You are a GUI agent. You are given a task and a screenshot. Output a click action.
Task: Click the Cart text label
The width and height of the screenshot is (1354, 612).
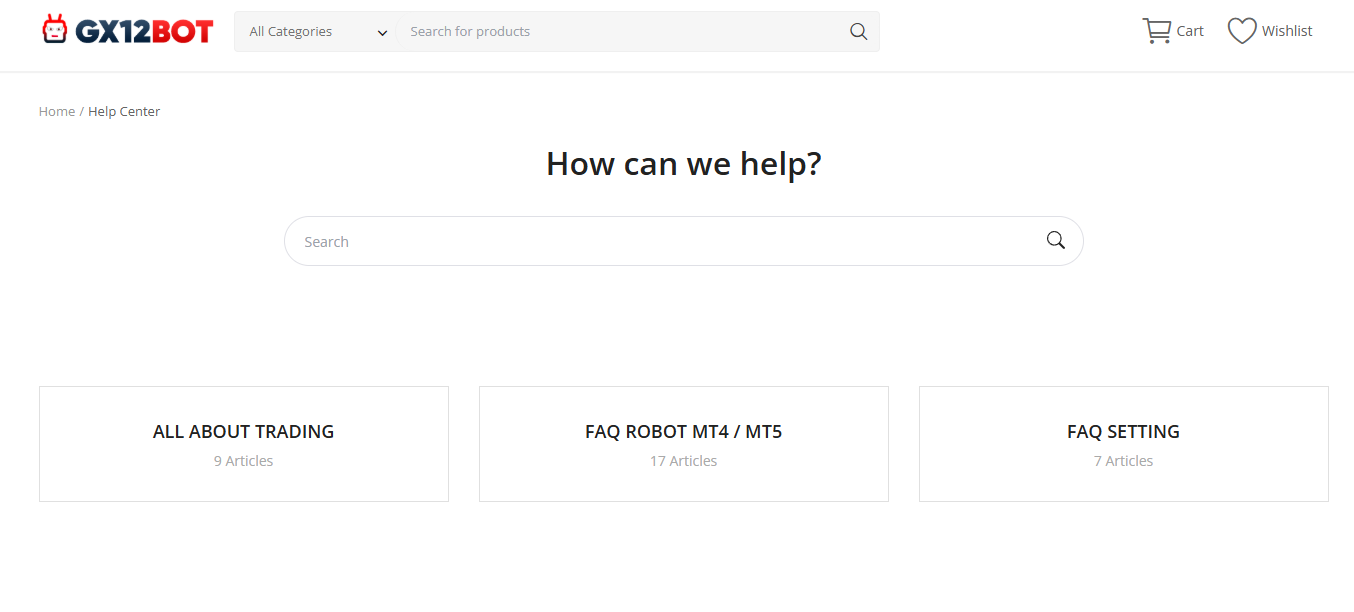click(x=1190, y=31)
